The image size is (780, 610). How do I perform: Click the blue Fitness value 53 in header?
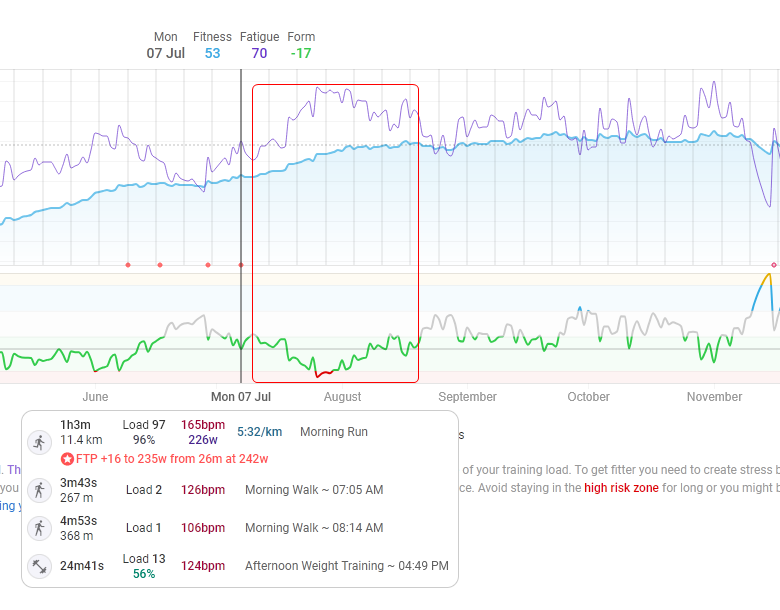click(x=212, y=53)
